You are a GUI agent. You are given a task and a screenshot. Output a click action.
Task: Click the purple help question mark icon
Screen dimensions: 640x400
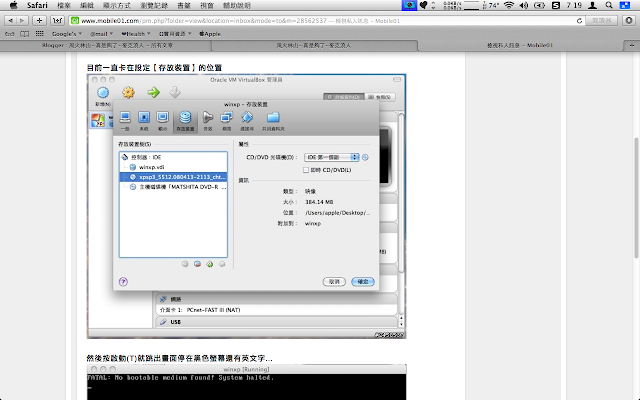coord(123,282)
